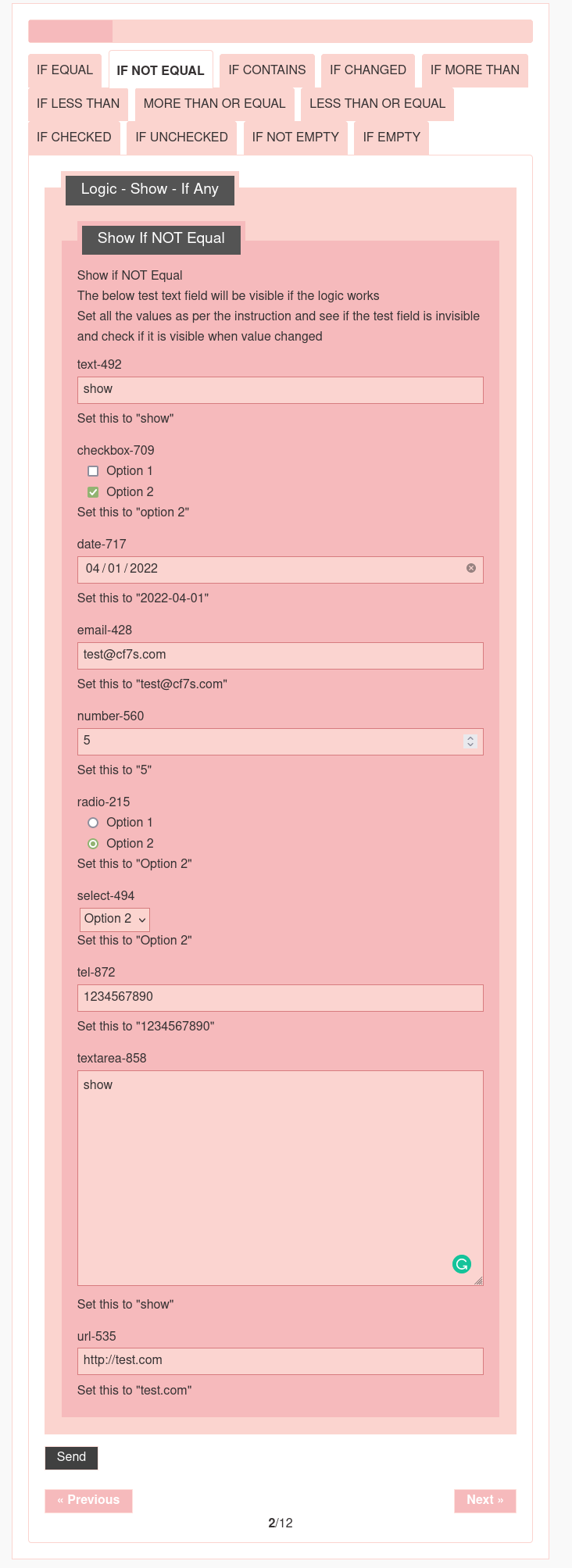Image resolution: width=572 pixels, height=1568 pixels.
Task: Switch to IF CHANGED tab
Action: point(368,70)
